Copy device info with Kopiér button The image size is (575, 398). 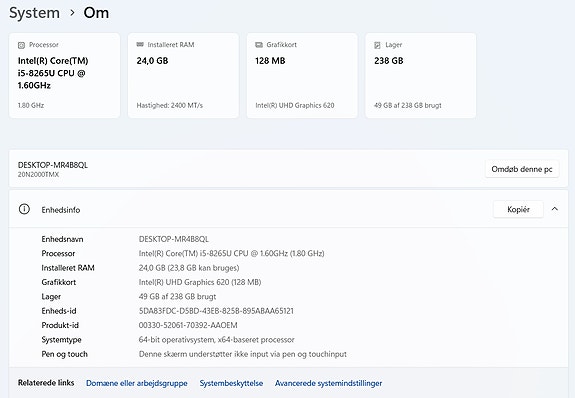click(x=518, y=209)
